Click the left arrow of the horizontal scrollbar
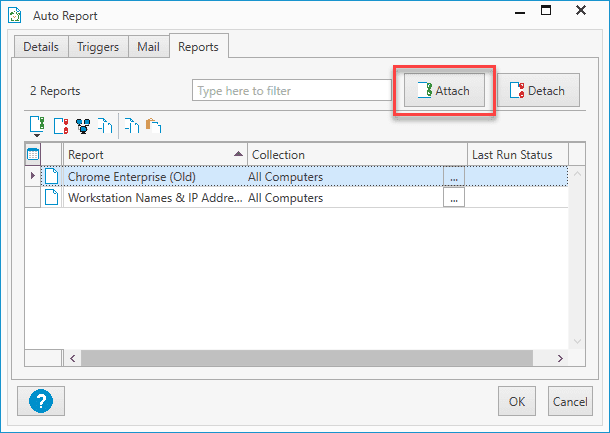Image resolution: width=610 pixels, height=433 pixels. click(x=73, y=358)
